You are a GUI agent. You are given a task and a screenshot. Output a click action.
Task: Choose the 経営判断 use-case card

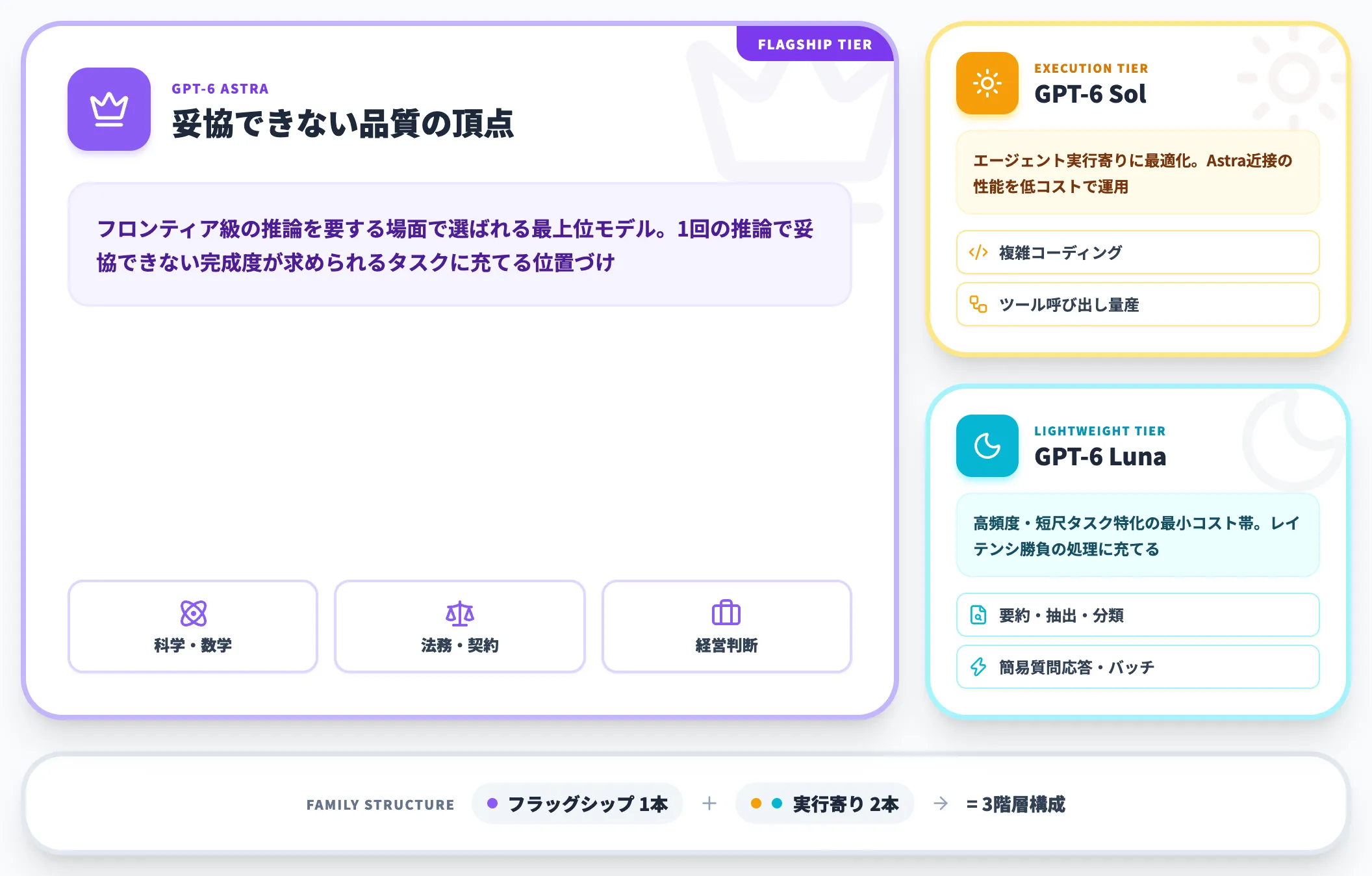tap(727, 626)
